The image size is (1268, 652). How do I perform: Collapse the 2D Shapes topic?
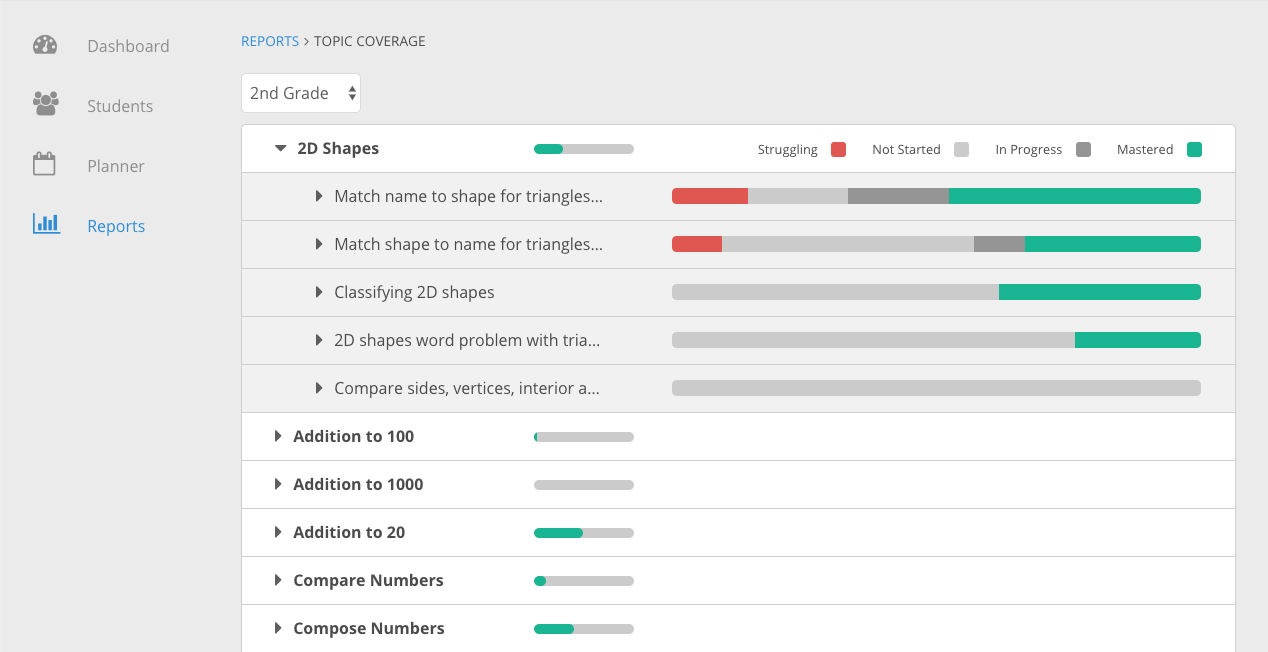point(281,149)
